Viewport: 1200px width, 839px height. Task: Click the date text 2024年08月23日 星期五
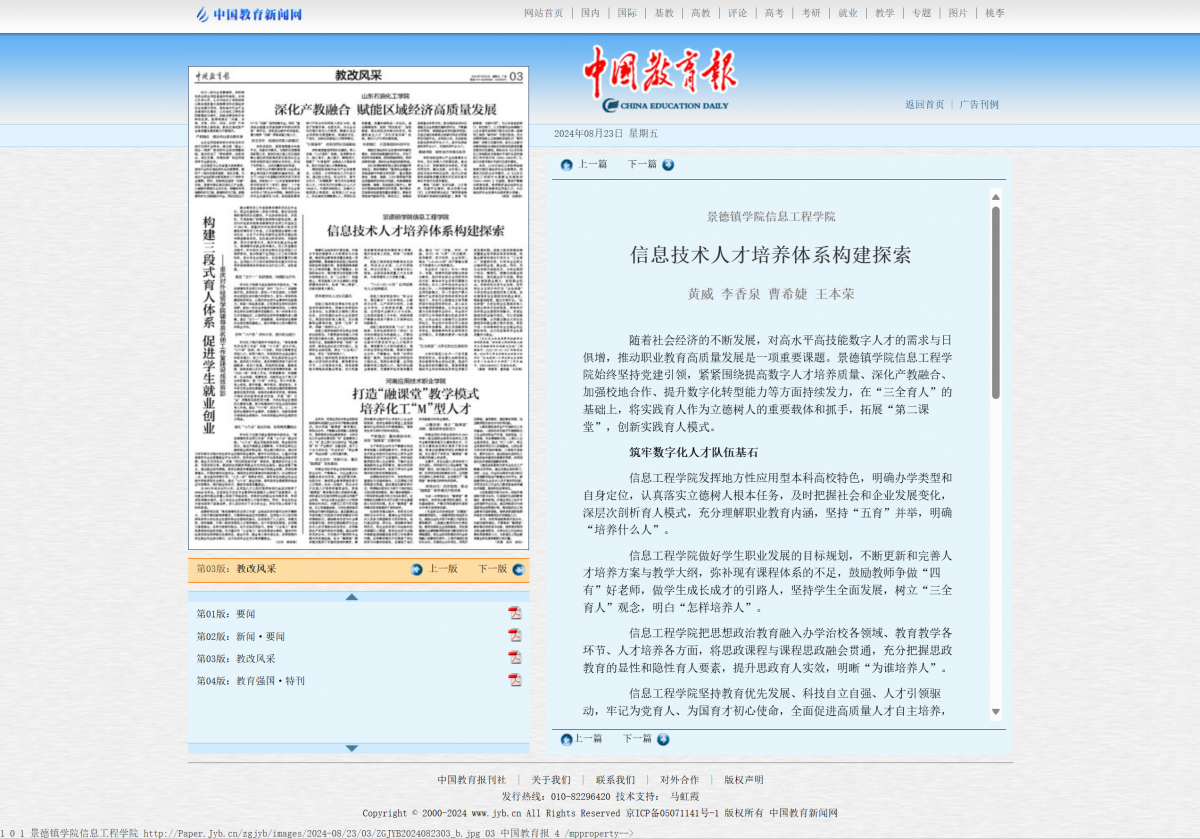click(x=606, y=133)
